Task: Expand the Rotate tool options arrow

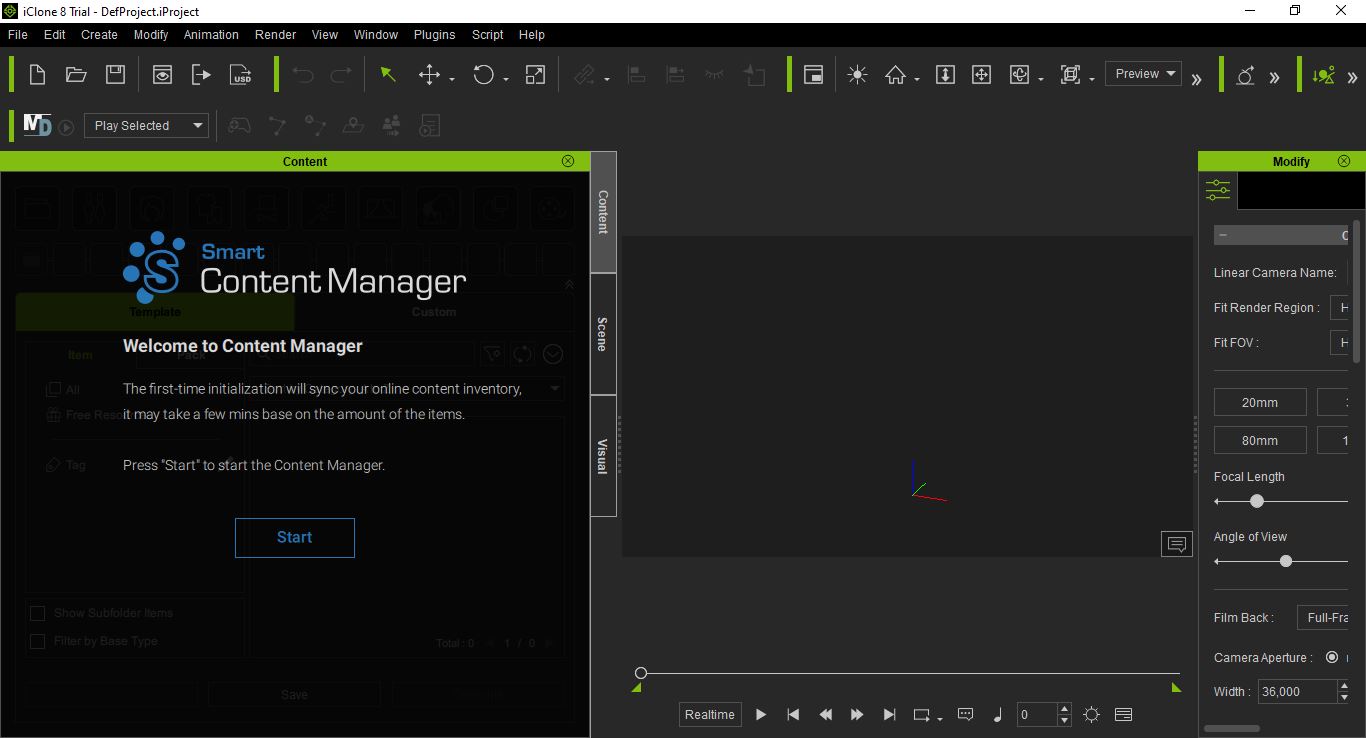Action: (x=506, y=79)
